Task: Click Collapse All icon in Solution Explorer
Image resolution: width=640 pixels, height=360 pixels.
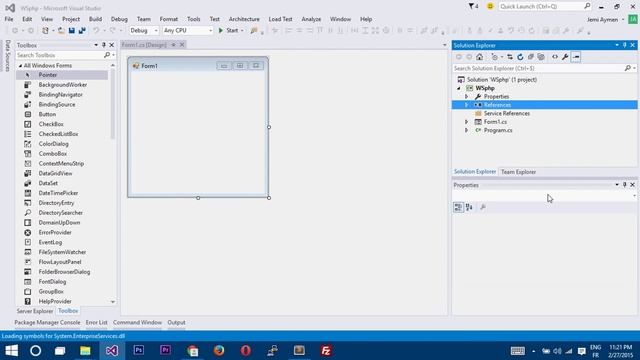Action: pyautogui.click(x=531, y=57)
